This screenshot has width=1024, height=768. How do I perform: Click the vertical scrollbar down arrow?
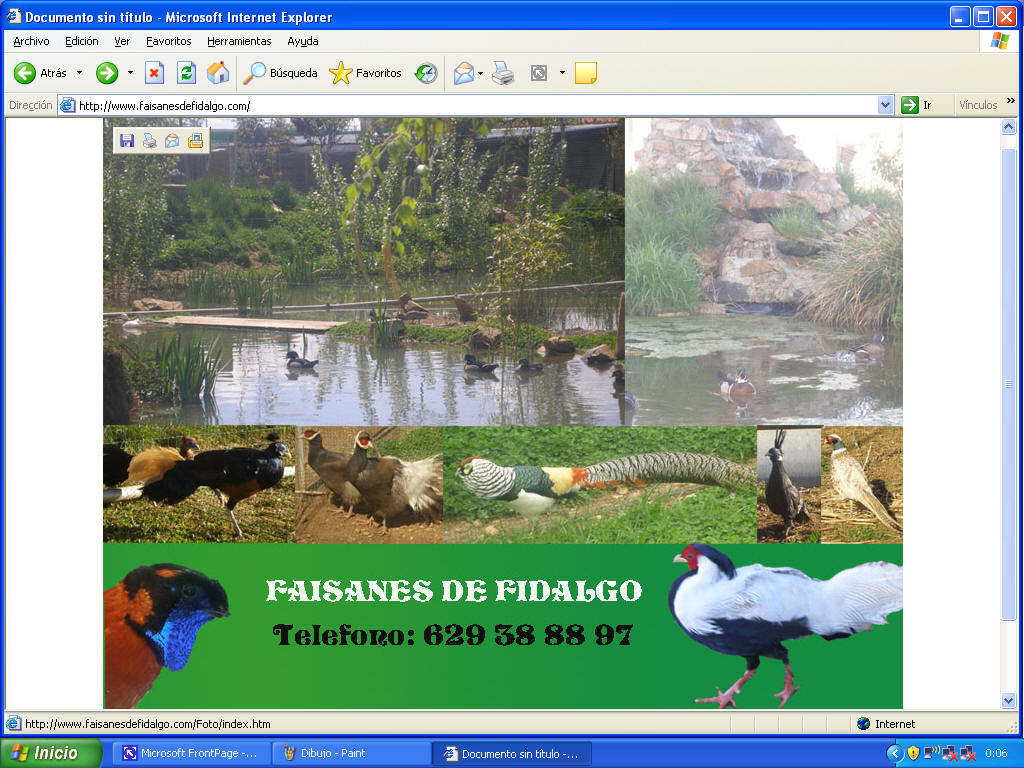(1009, 700)
